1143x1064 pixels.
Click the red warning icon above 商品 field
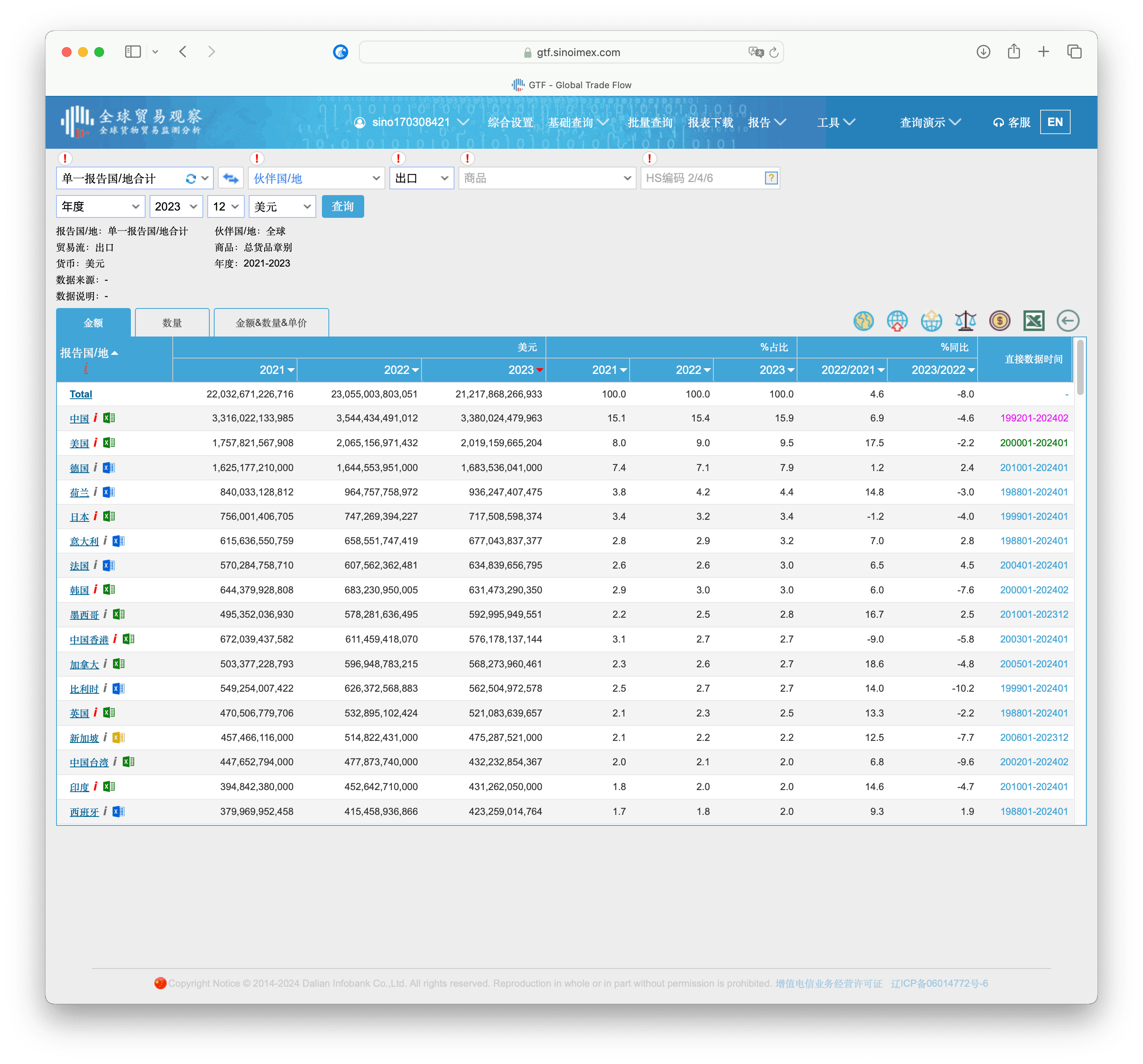coord(467,158)
